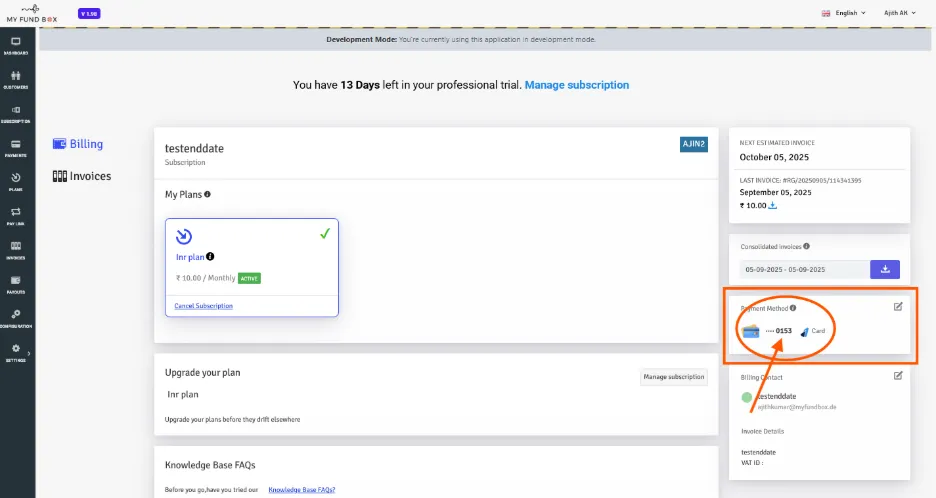Click the testenddate subscription title
Viewport: 936px width, 498px height.
tap(194, 148)
